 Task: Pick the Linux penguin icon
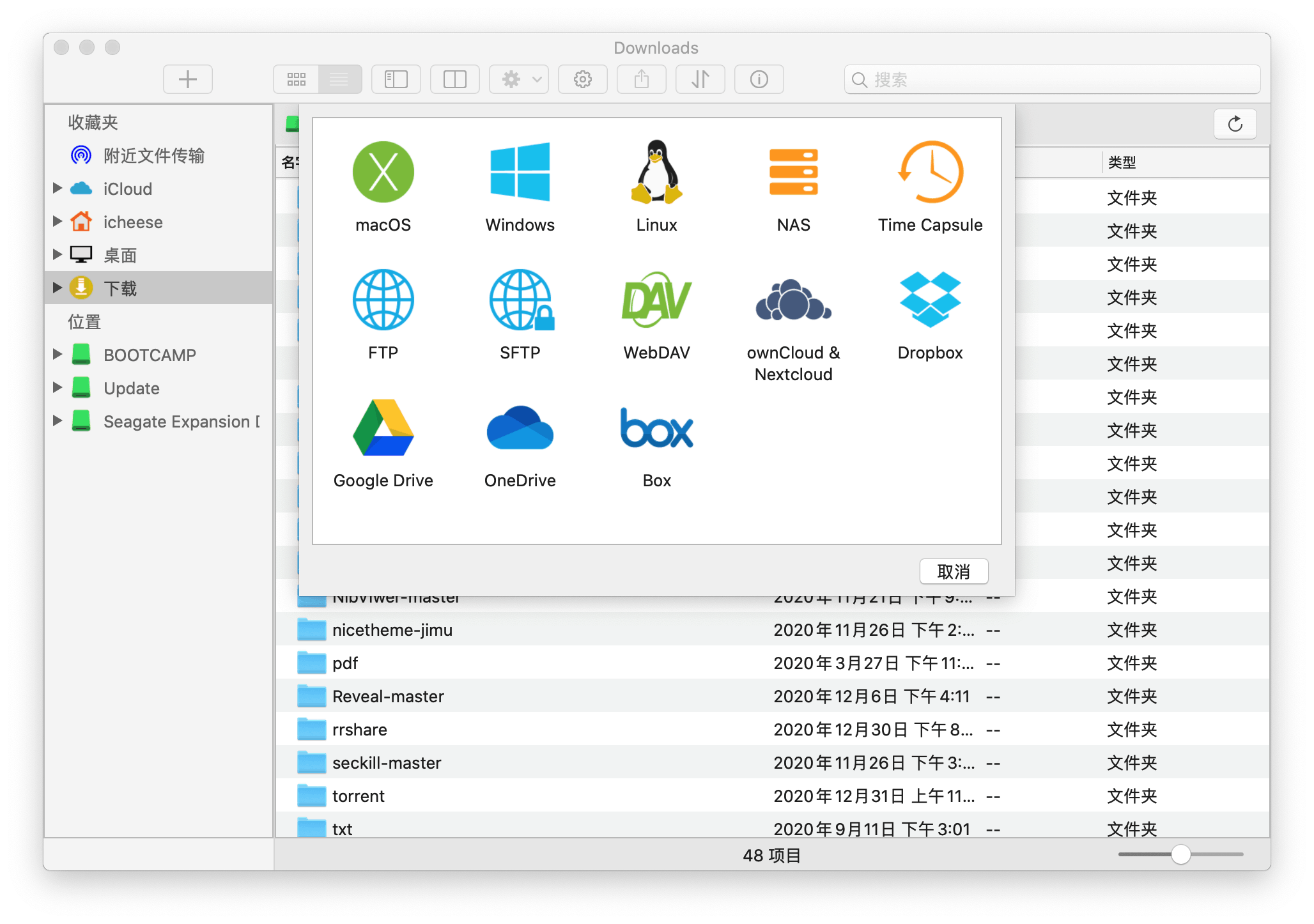pos(656,173)
